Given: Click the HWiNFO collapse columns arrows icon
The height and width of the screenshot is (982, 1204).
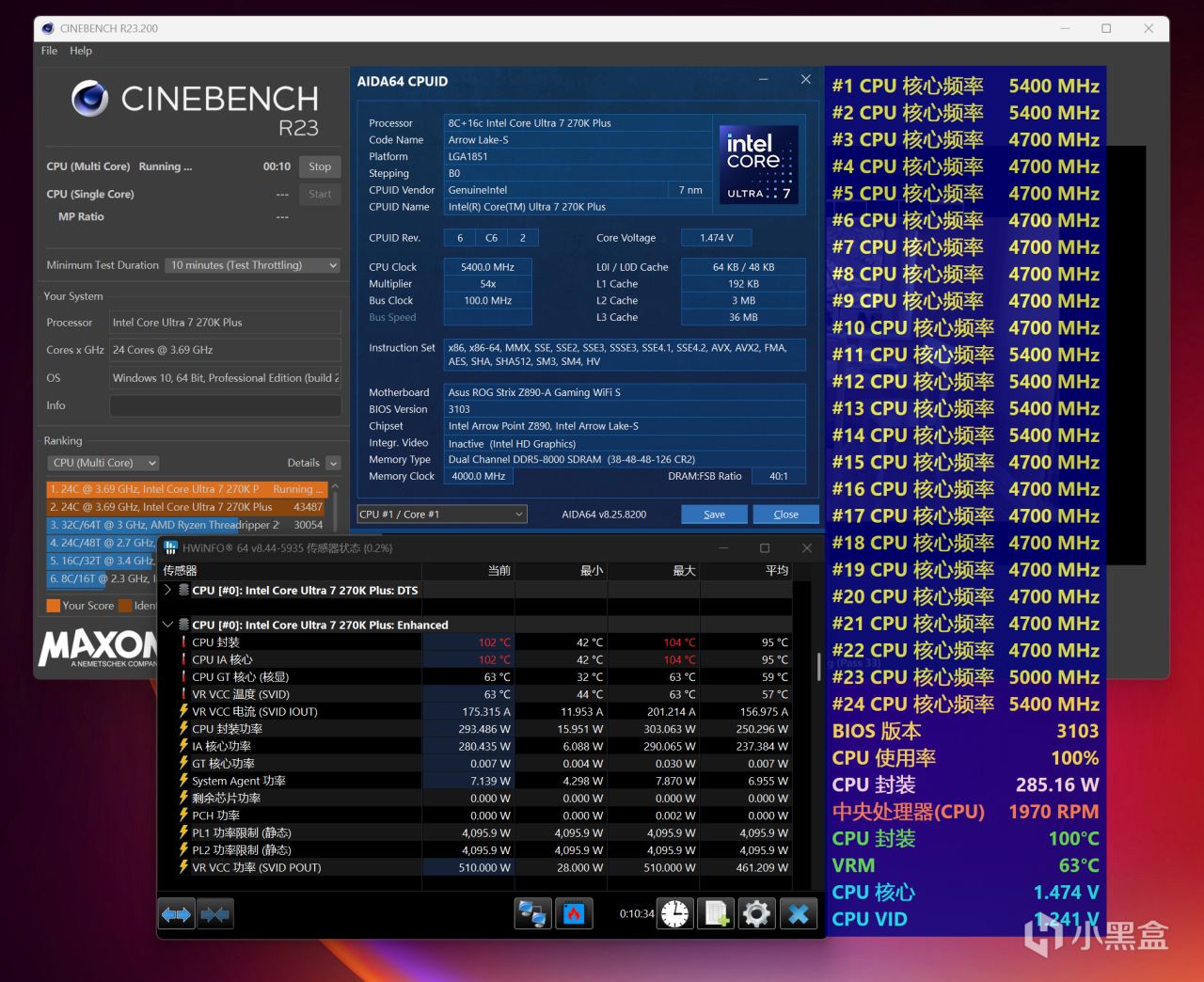Looking at the screenshot, I should click(x=214, y=913).
